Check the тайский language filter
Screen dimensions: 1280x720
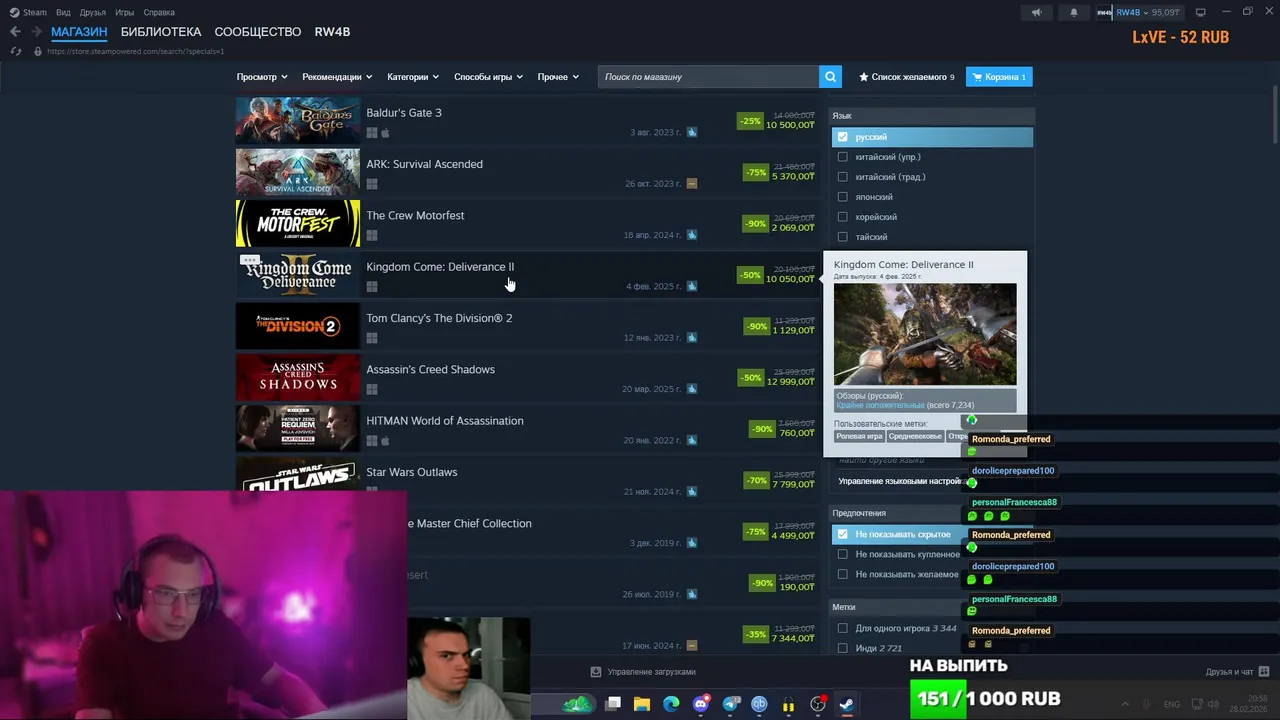click(x=842, y=237)
